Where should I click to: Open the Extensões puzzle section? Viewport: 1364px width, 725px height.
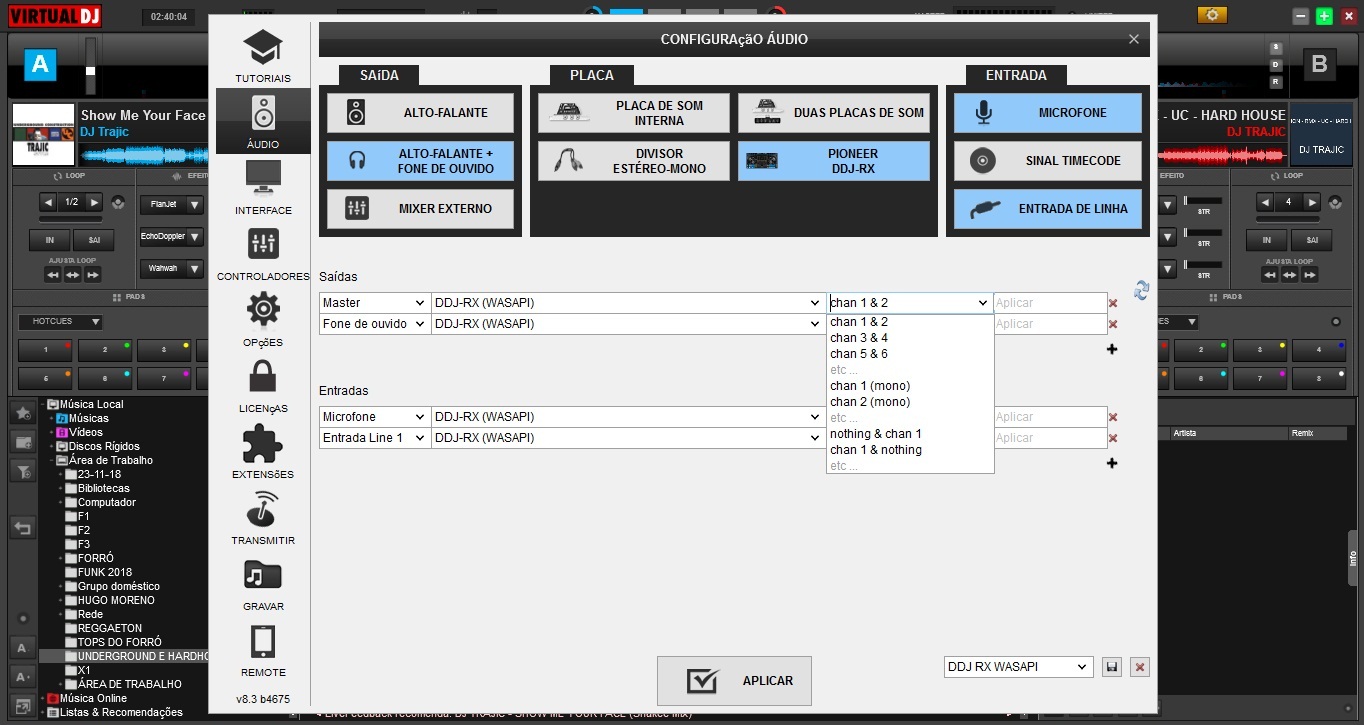point(263,452)
